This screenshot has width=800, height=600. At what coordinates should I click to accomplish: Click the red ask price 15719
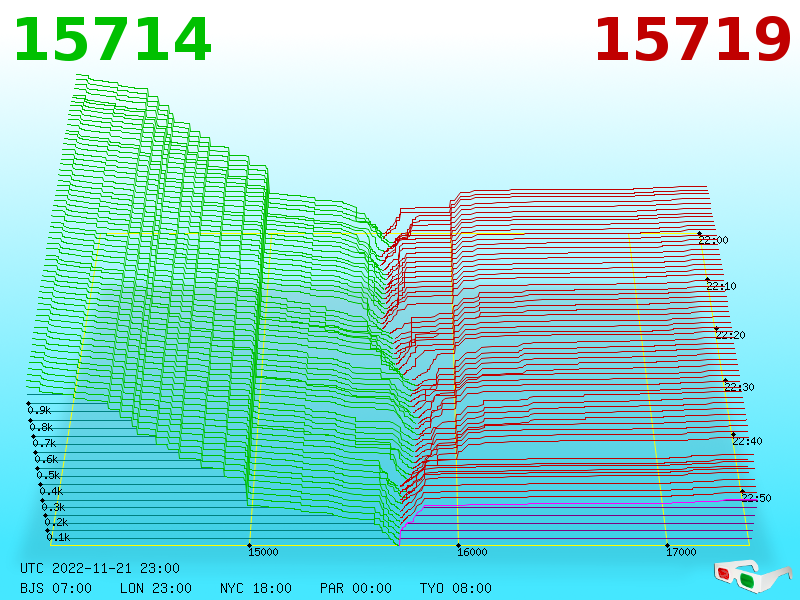692,40
